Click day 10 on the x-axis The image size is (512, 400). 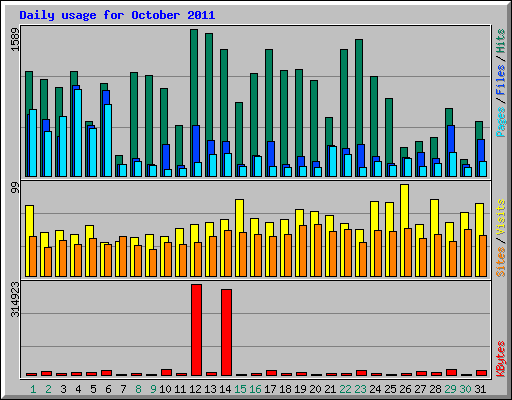(165, 389)
